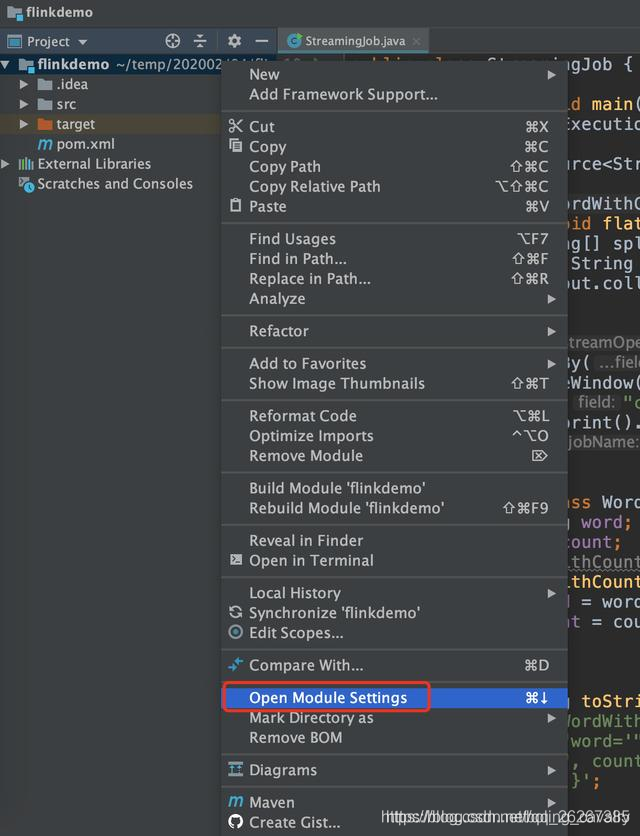Click the External Libraries icon
Image resolution: width=640 pixels, height=836 pixels.
pyautogui.click(x=26, y=164)
